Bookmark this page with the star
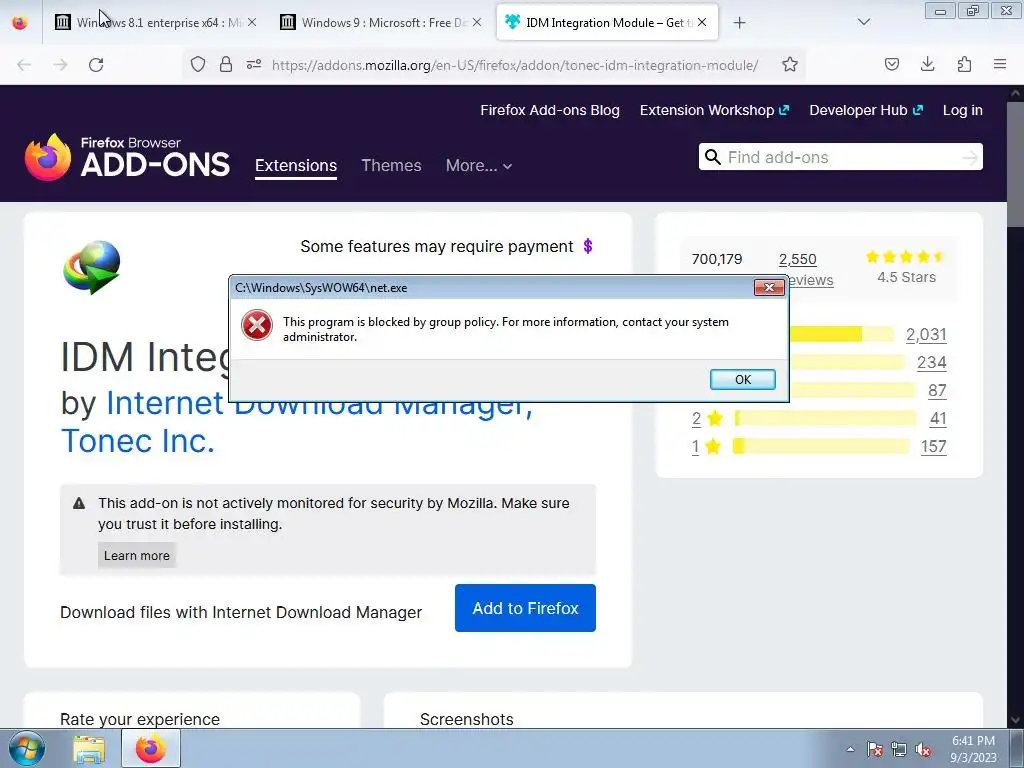Screen dimensions: 1024x768 pyautogui.click(x=790, y=64)
